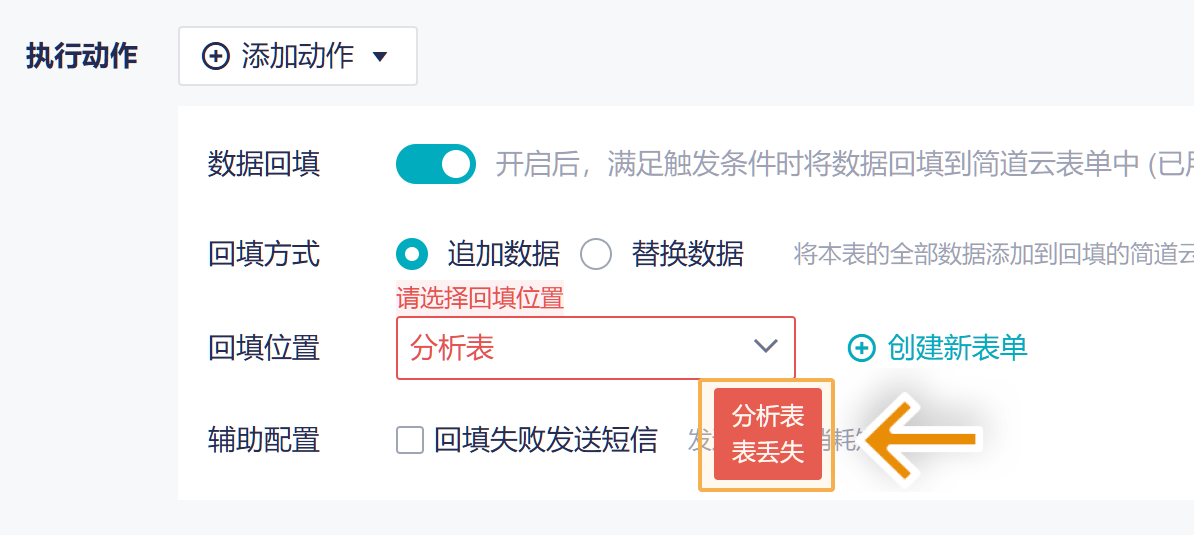Click the 执行动作 section label

82,56
